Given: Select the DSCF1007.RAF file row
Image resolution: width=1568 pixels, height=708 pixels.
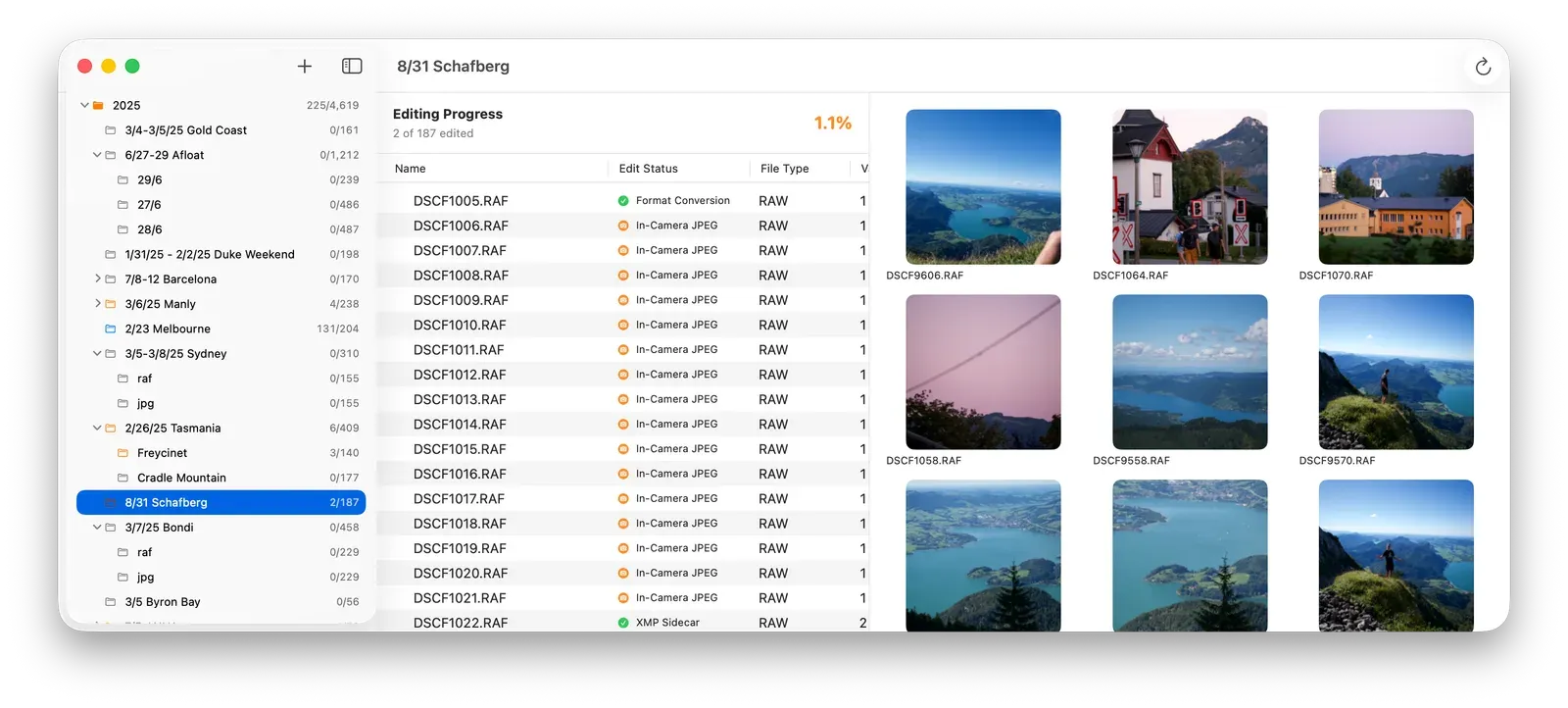Looking at the screenshot, I should [x=623, y=251].
